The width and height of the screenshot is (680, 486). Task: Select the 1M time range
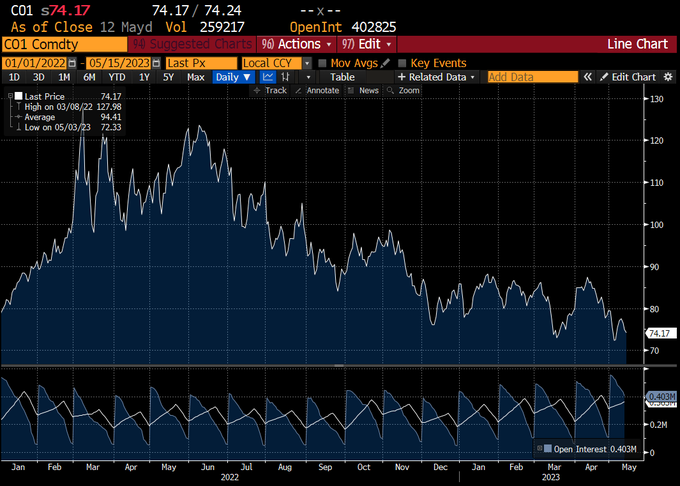[64, 77]
